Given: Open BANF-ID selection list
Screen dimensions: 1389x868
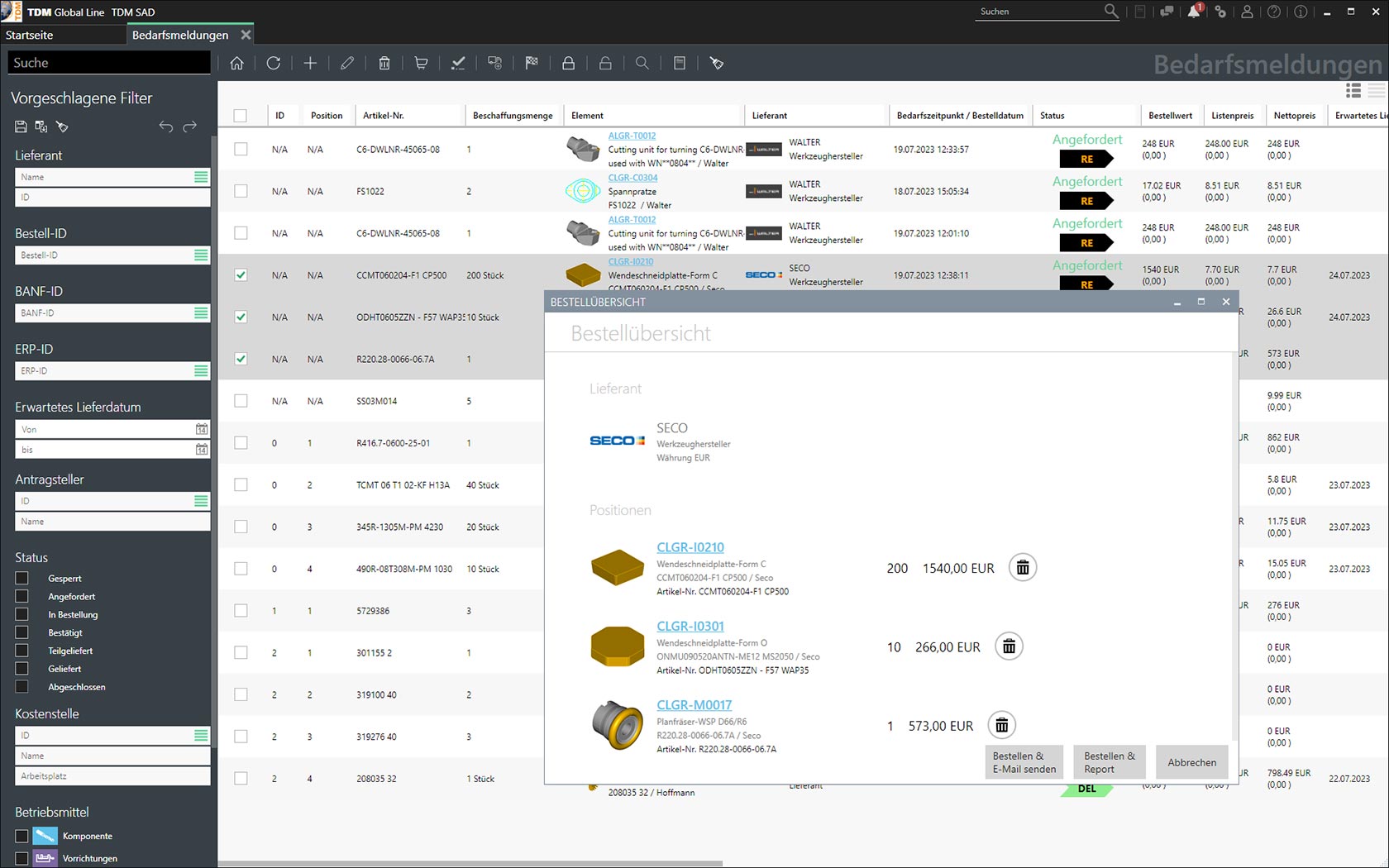Looking at the screenshot, I should [201, 313].
